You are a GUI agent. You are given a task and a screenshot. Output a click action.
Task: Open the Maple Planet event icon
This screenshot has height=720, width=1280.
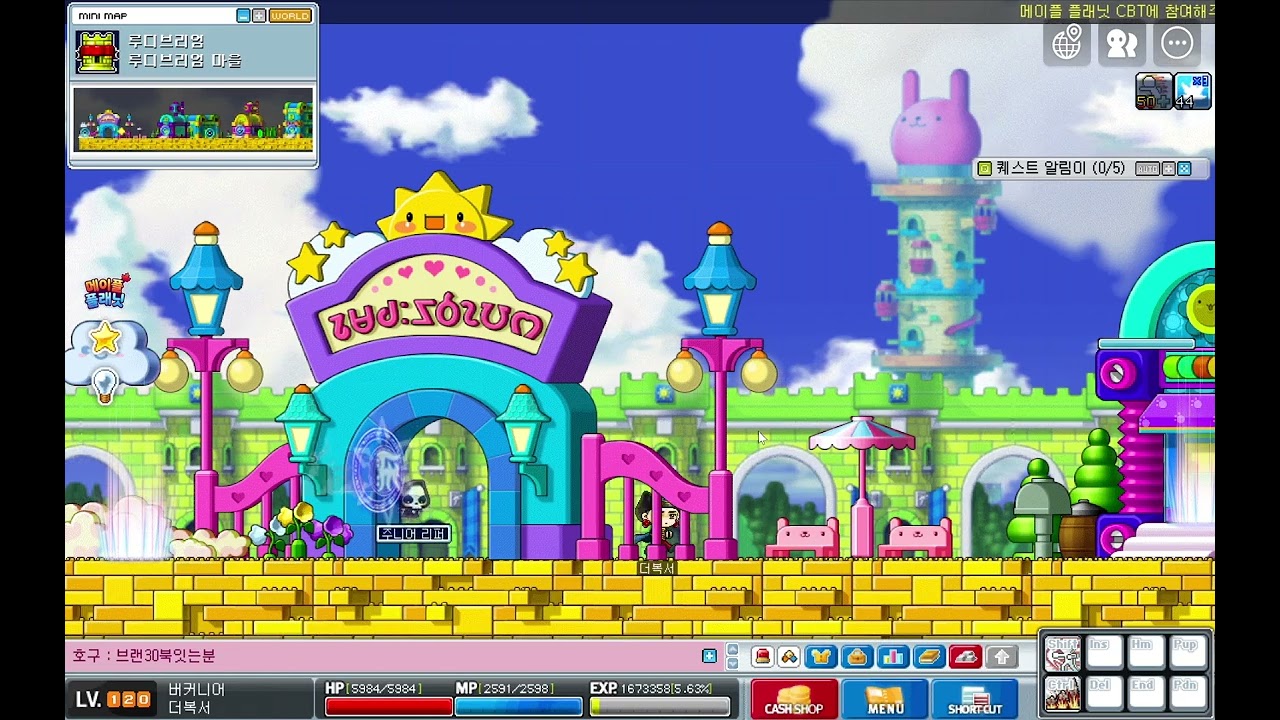[105, 291]
